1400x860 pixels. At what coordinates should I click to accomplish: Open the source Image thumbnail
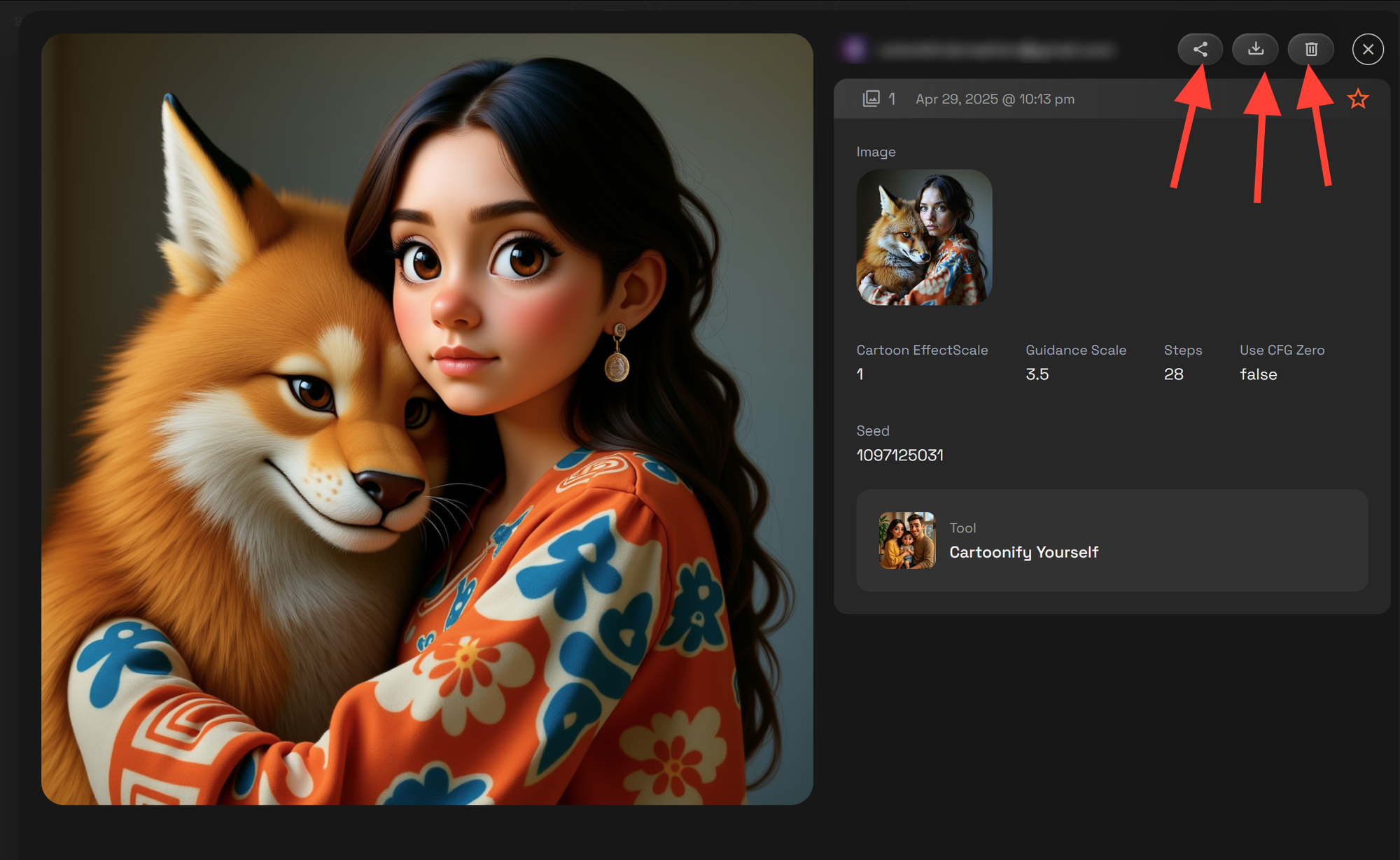(924, 238)
